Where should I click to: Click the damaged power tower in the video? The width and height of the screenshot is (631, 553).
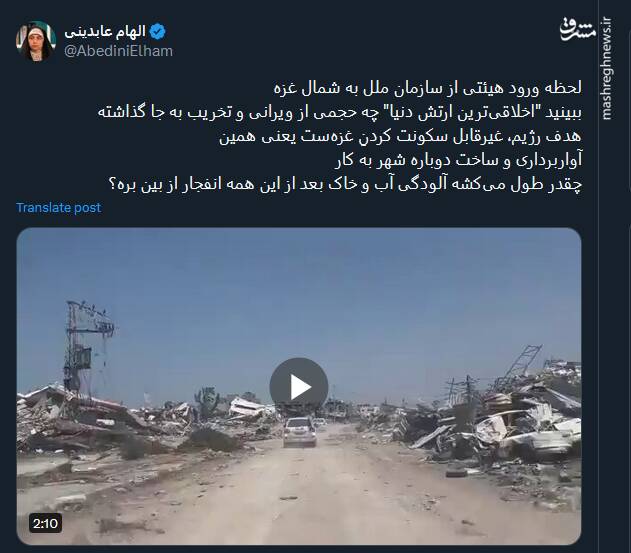[x=87, y=346]
